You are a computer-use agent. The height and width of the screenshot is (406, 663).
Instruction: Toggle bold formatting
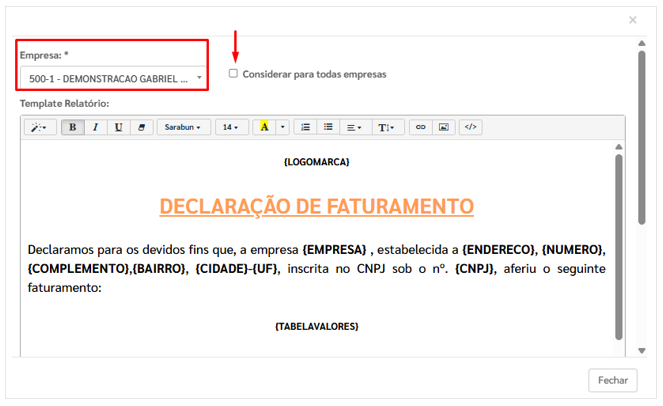tap(72, 128)
